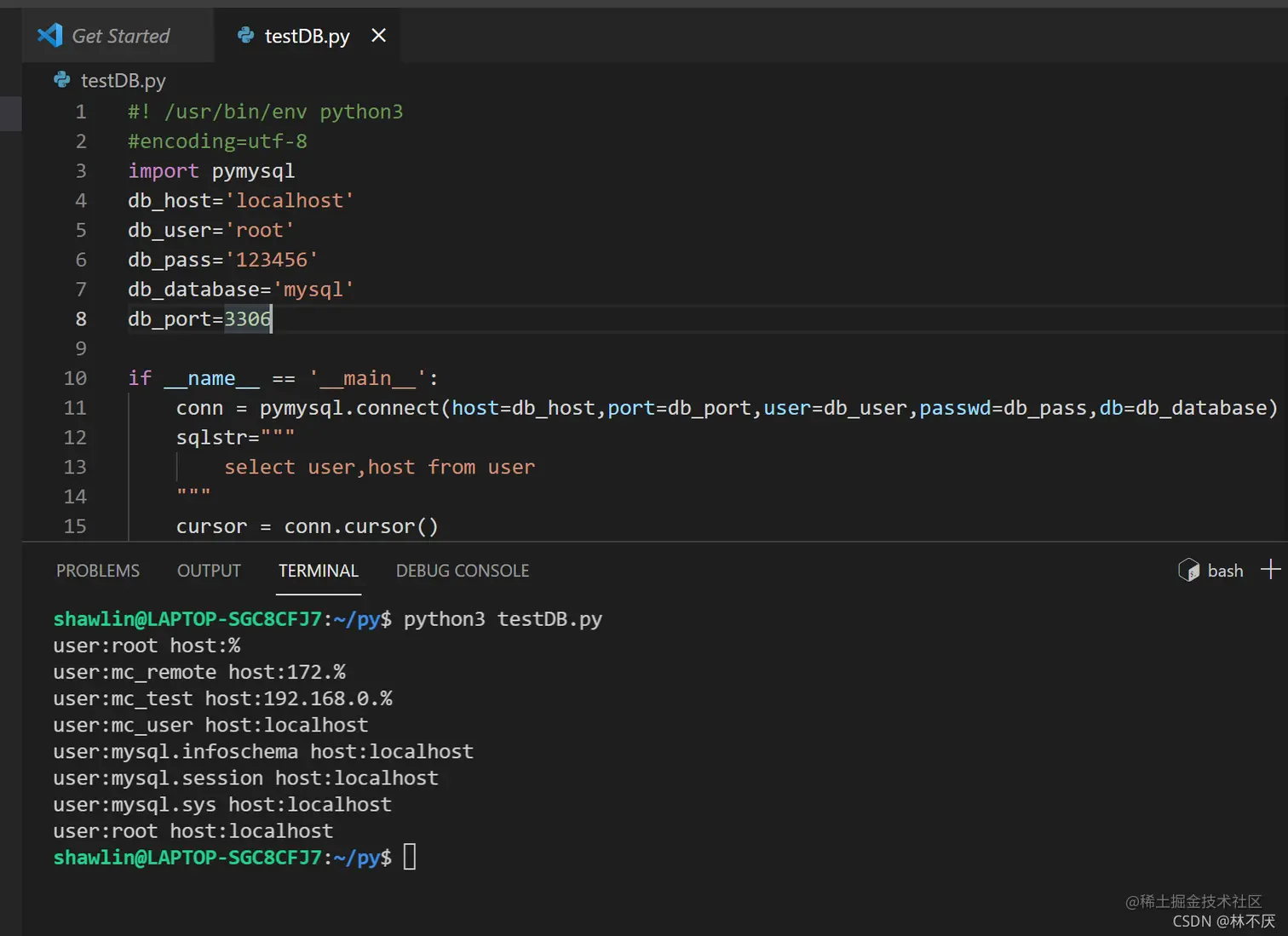
Task: Click terminal output 'user:mysql.session host:localhost'
Action: (x=245, y=778)
